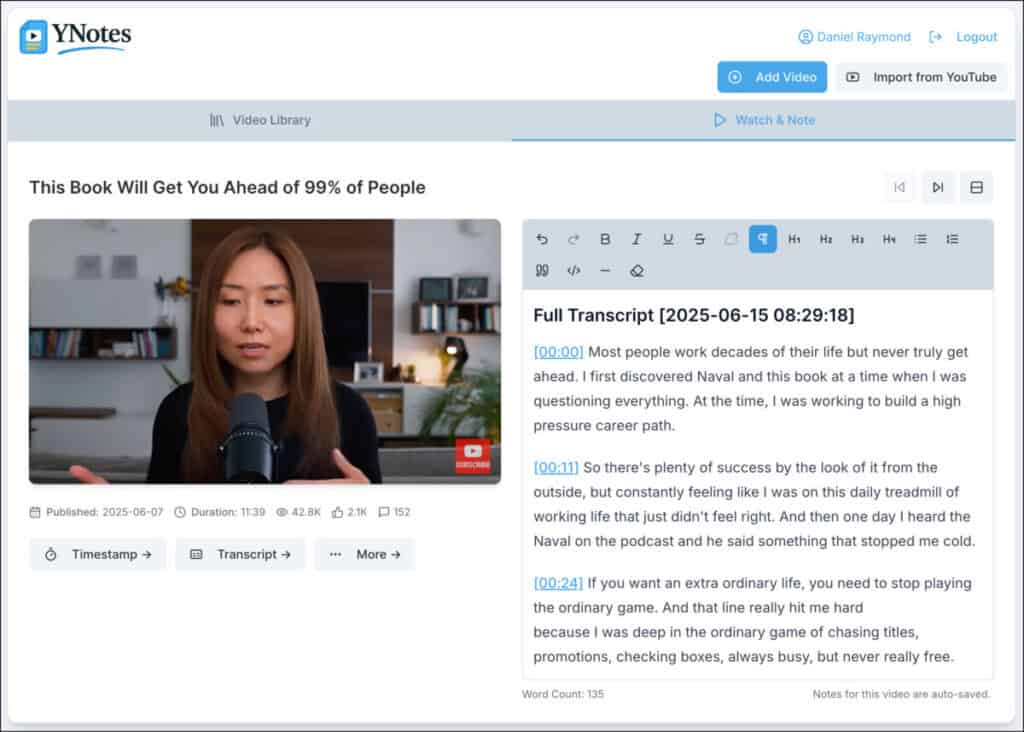Toggle underline formatting
1024x732 pixels.
point(667,239)
